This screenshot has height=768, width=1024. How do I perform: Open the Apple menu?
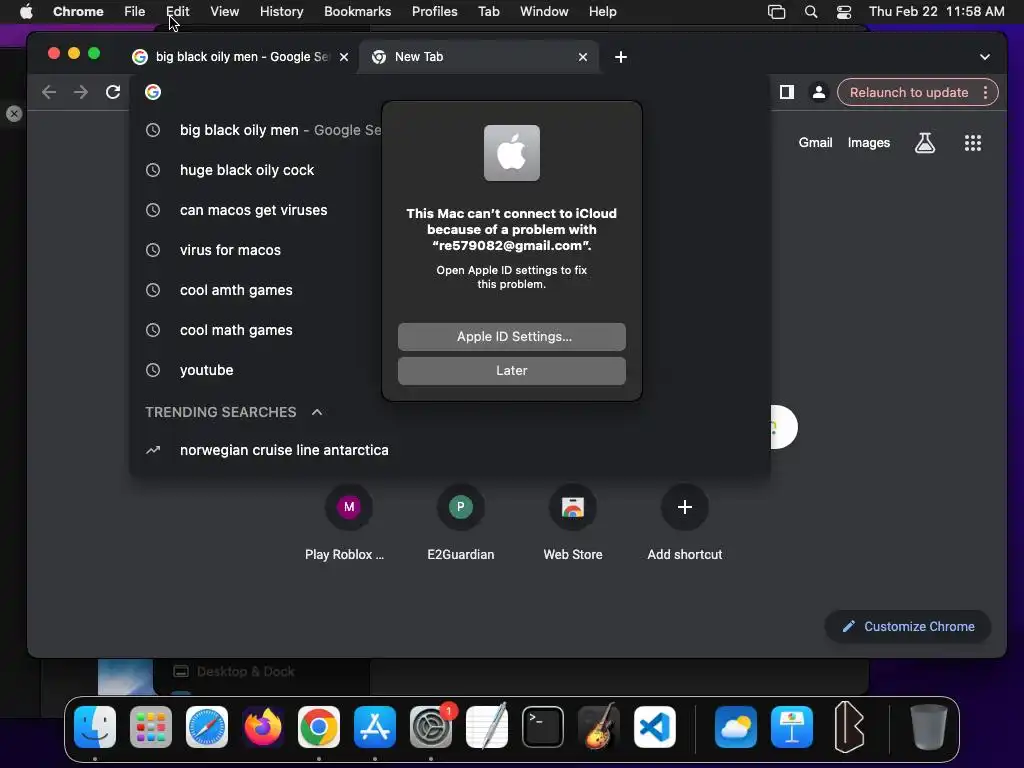[x=26, y=12]
